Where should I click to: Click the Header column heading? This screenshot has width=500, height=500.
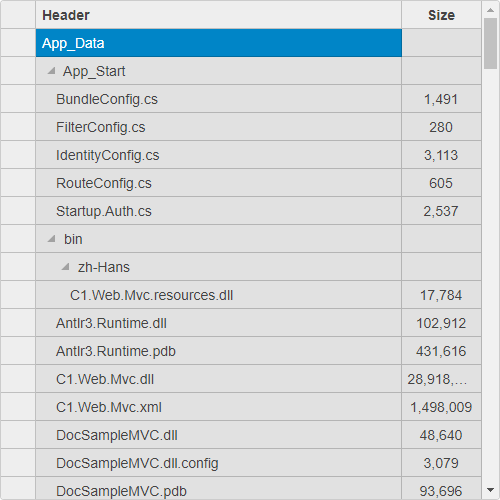point(218,15)
